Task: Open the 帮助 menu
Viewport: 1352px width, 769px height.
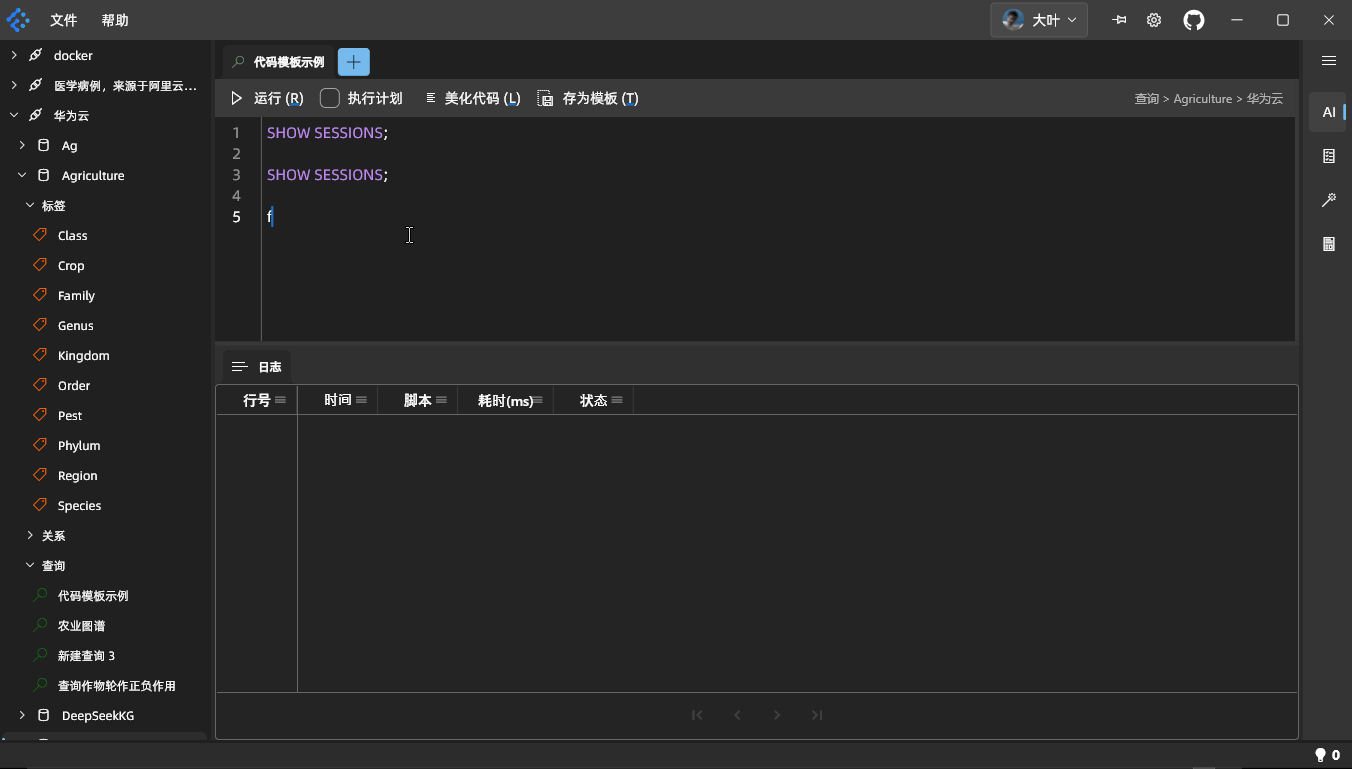Action: (115, 20)
